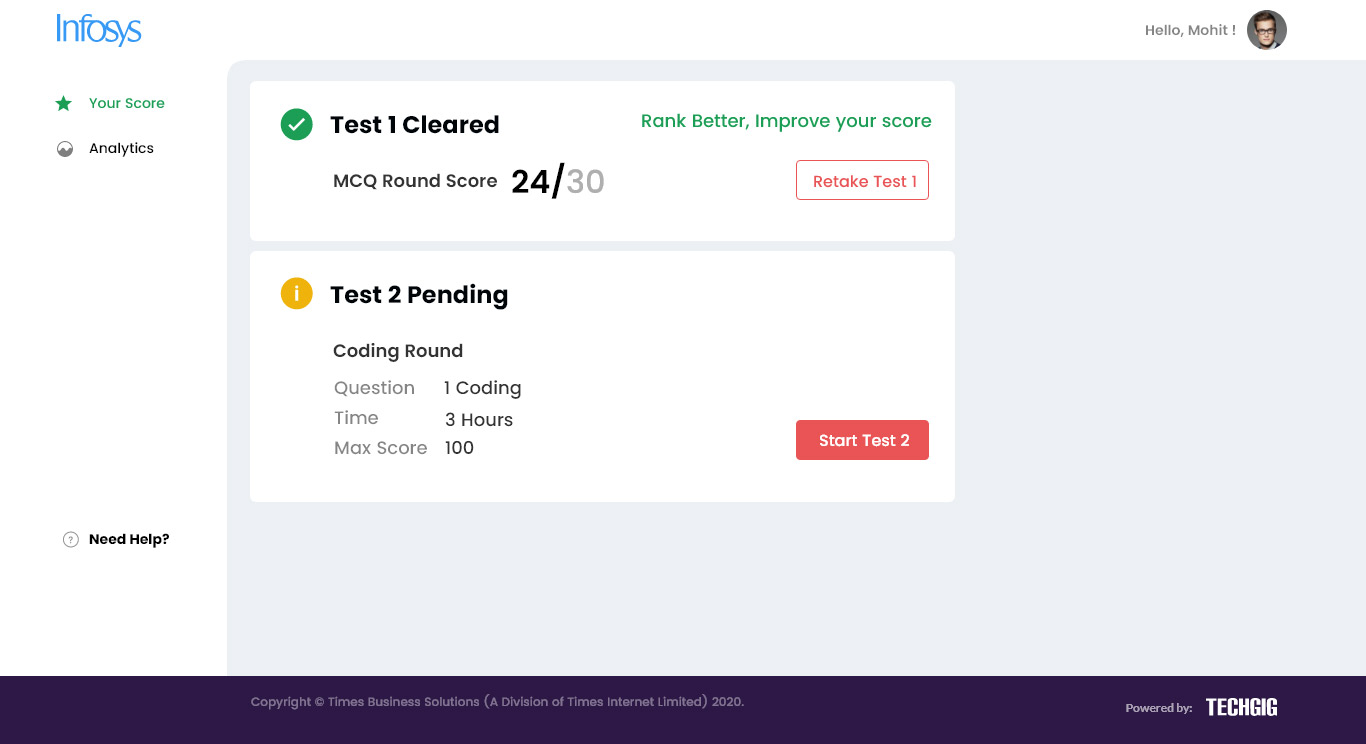Click the Test 1 Cleared heading
1366x744 pixels.
tap(415, 125)
